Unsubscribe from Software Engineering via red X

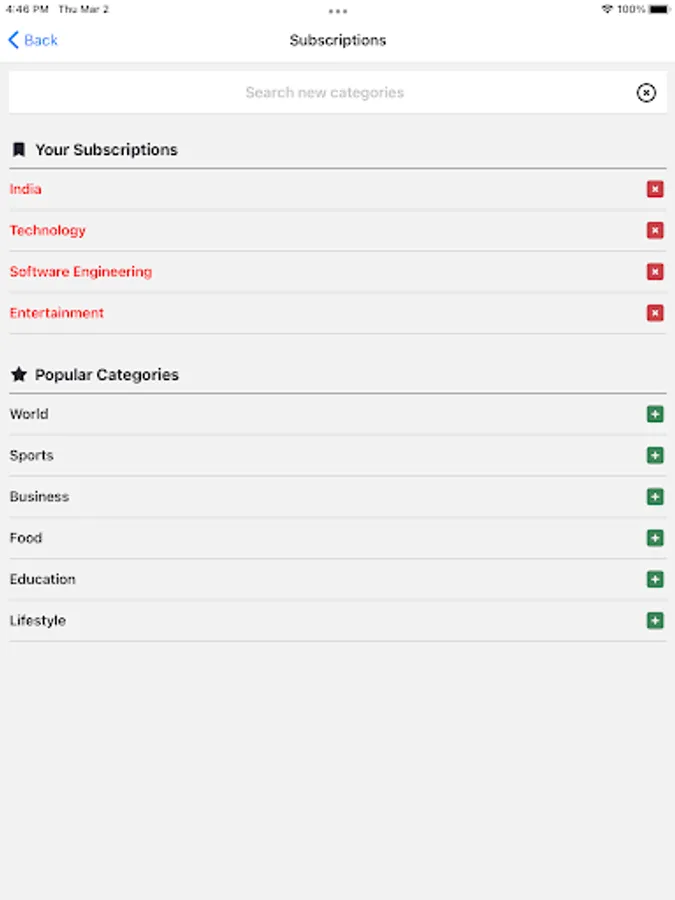pyautogui.click(x=655, y=272)
